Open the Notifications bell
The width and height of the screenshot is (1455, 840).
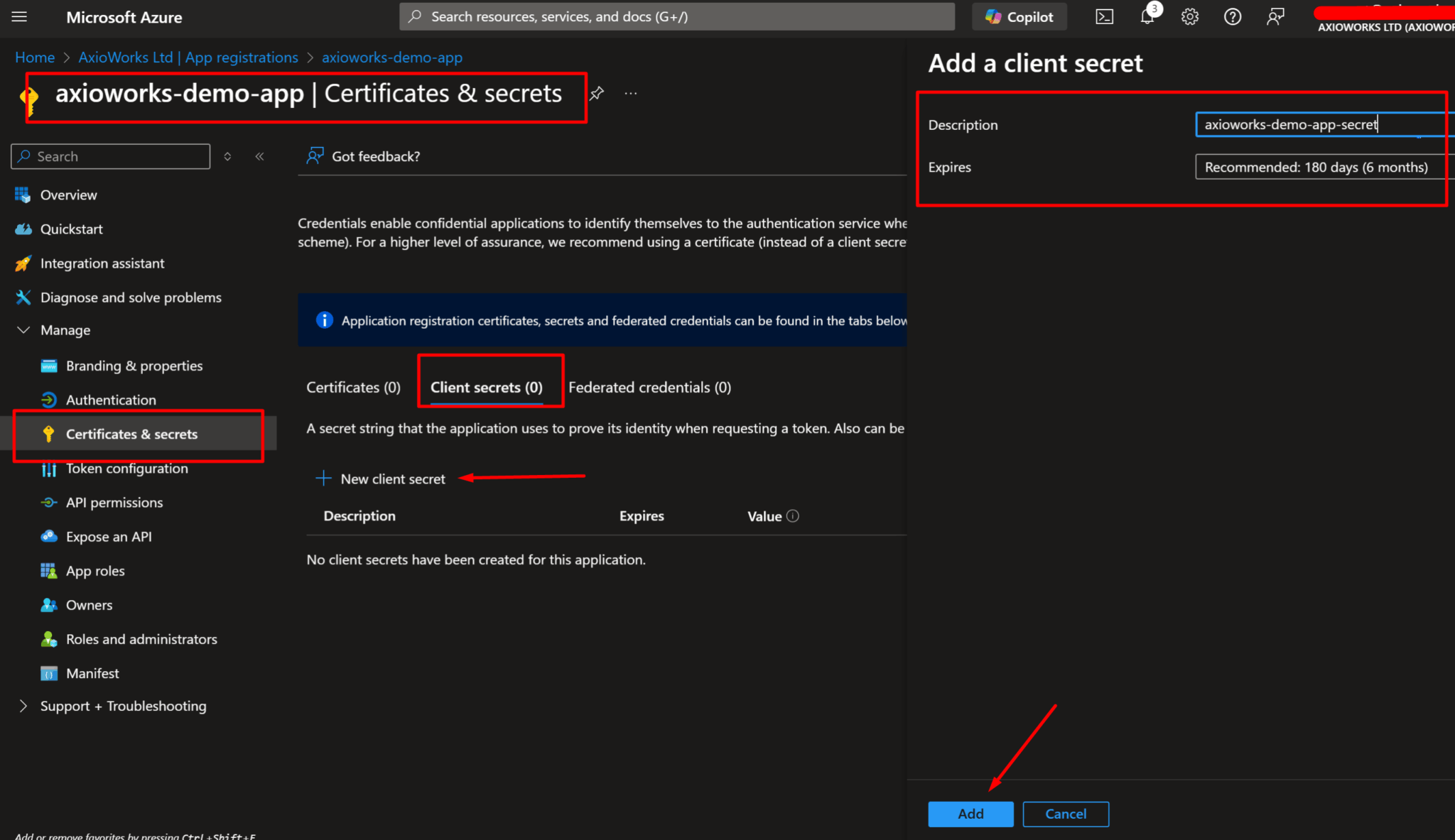[1146, 16]
